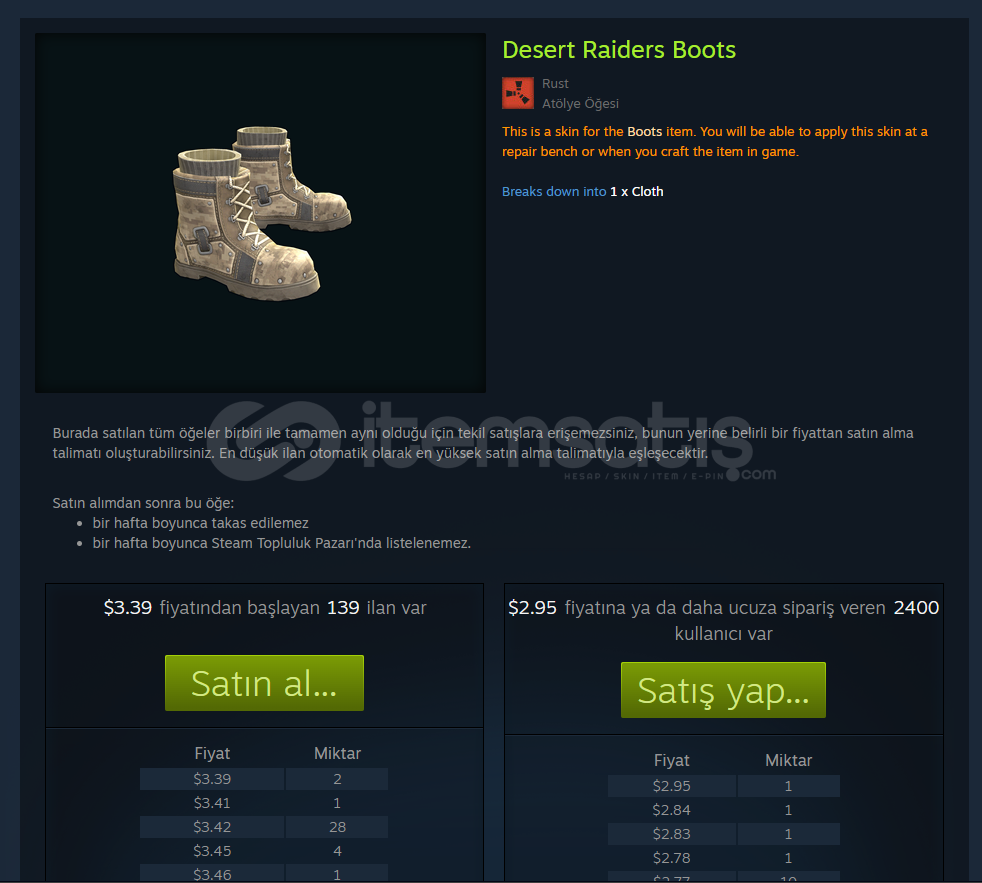Viewport: 982px width, 883px height.
Task: Click the $3.39 starting price in the summary
Action: pos(128,607)
